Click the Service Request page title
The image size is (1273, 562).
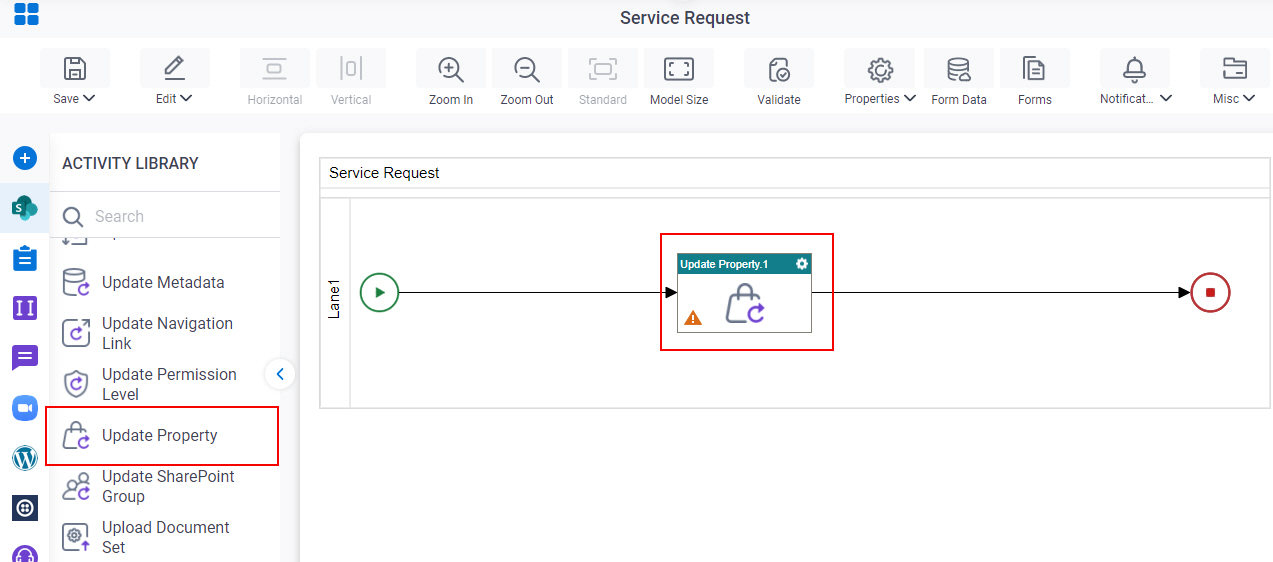(685, 18)
